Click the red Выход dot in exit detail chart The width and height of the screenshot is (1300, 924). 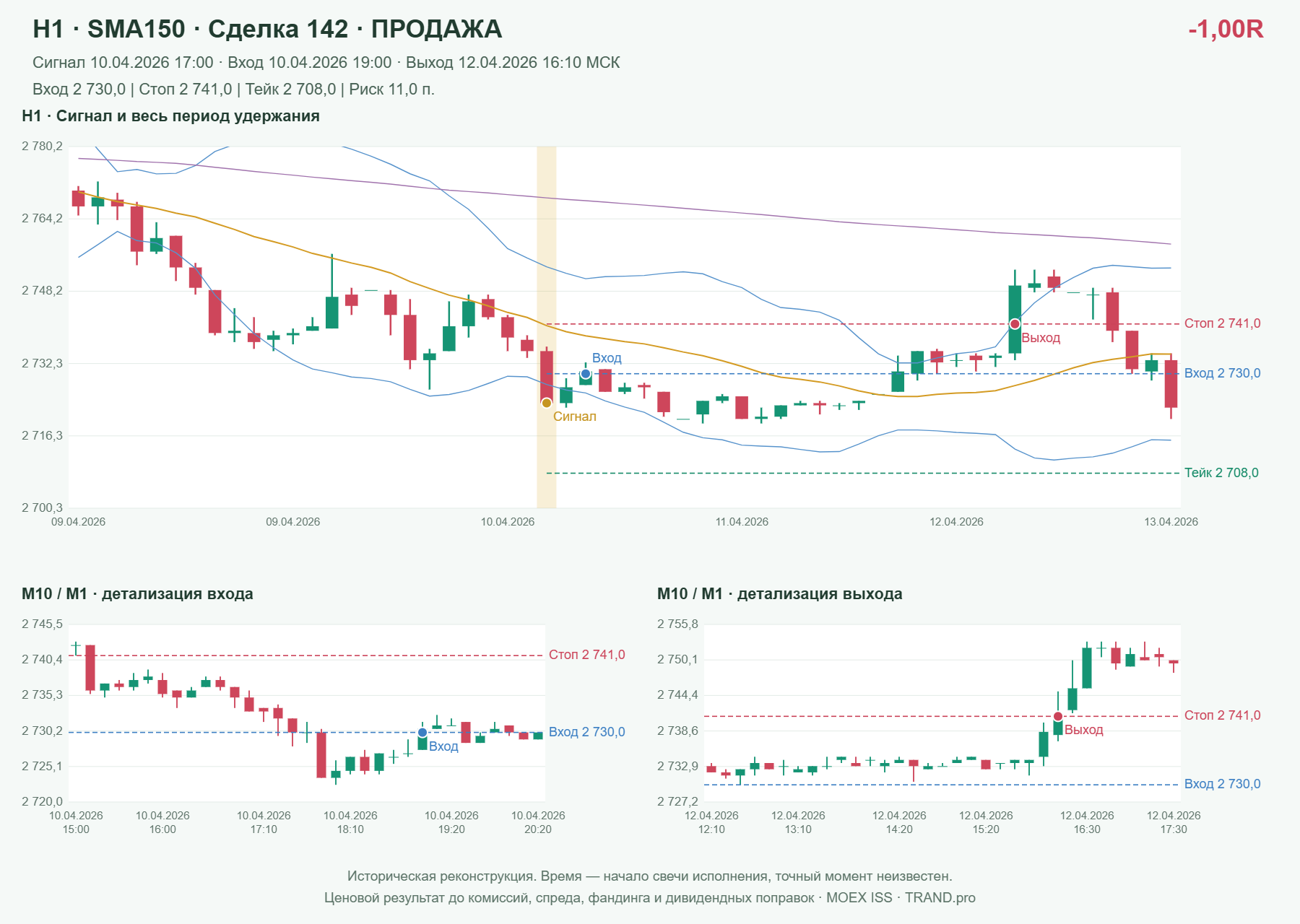pos(1058,717)
